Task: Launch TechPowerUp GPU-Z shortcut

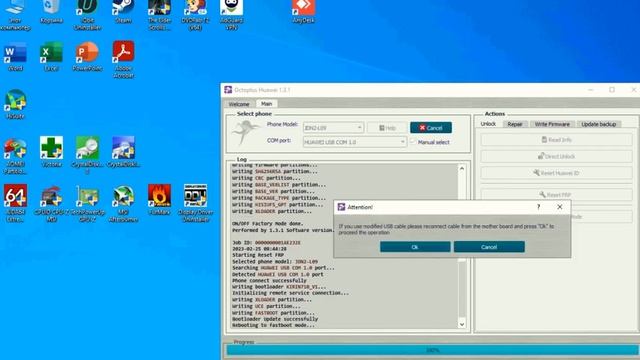Action: (x=87, y=203)
